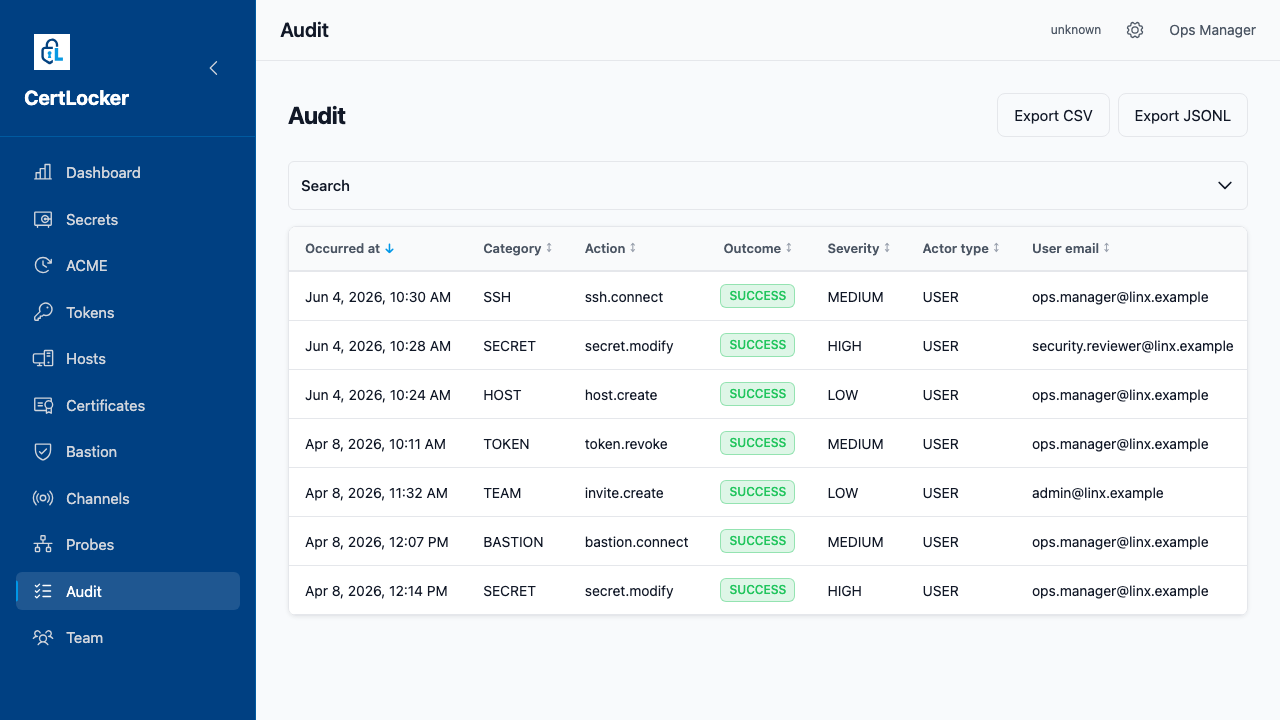Open the ACME section
This screenshot has width=1280, height=720.
click(x=128, y=266)
